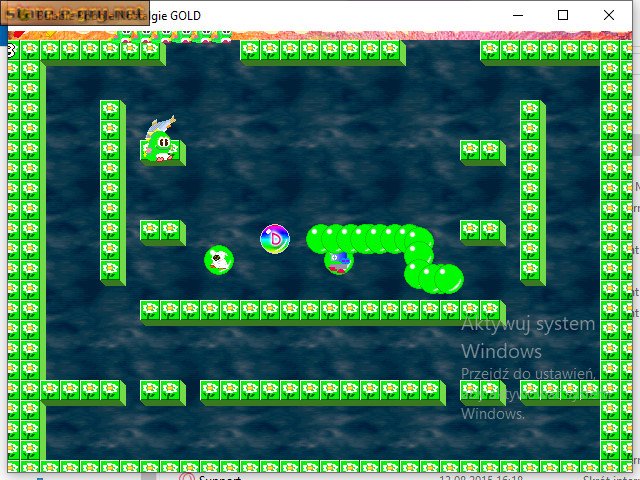Viewport: 640px width, 480px height.
Task: Click the lives counter digit at top-left
Action: (x=11, y=51)
